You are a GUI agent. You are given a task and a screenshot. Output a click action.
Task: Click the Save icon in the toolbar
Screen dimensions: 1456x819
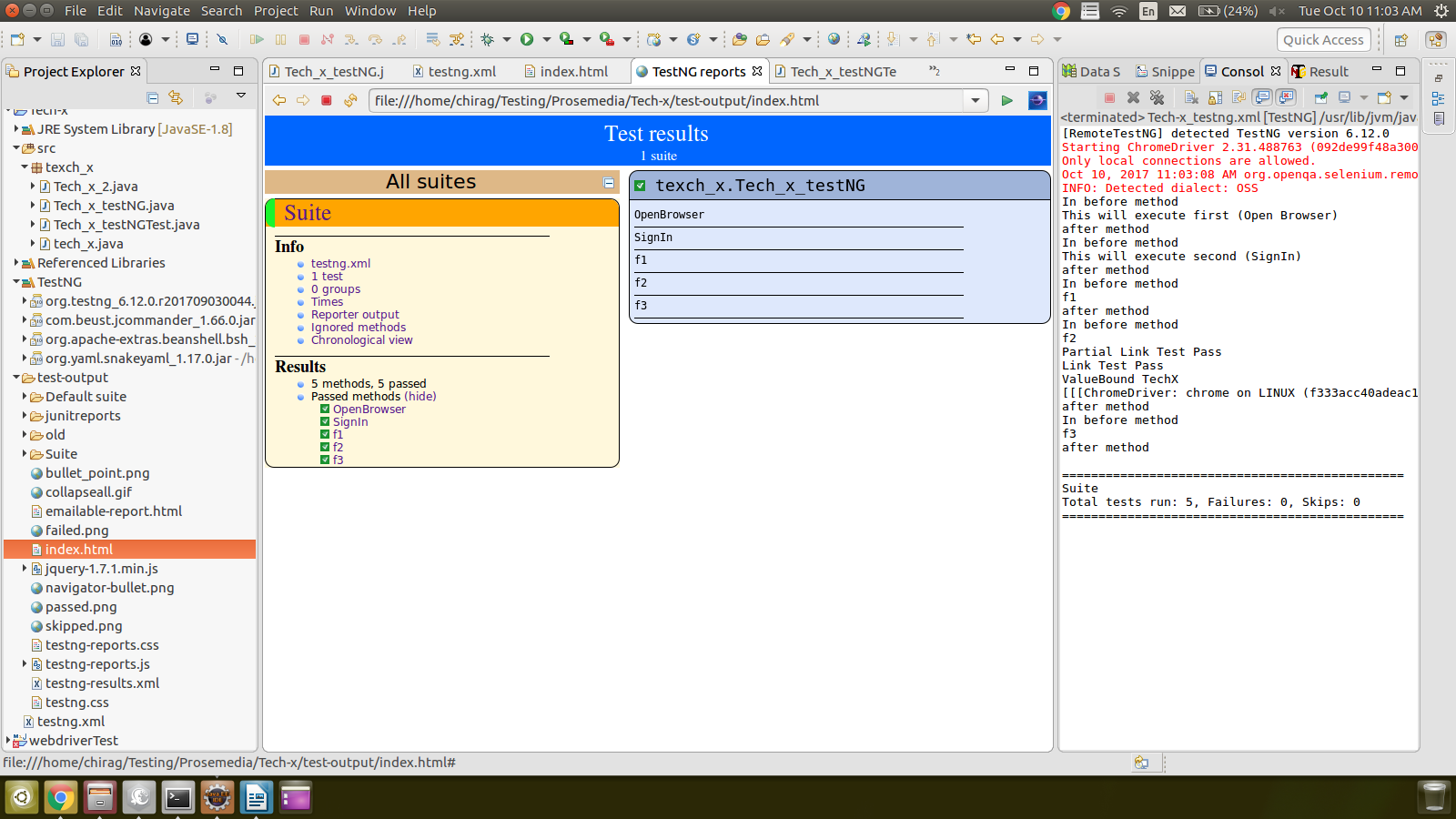pos(57,39)
